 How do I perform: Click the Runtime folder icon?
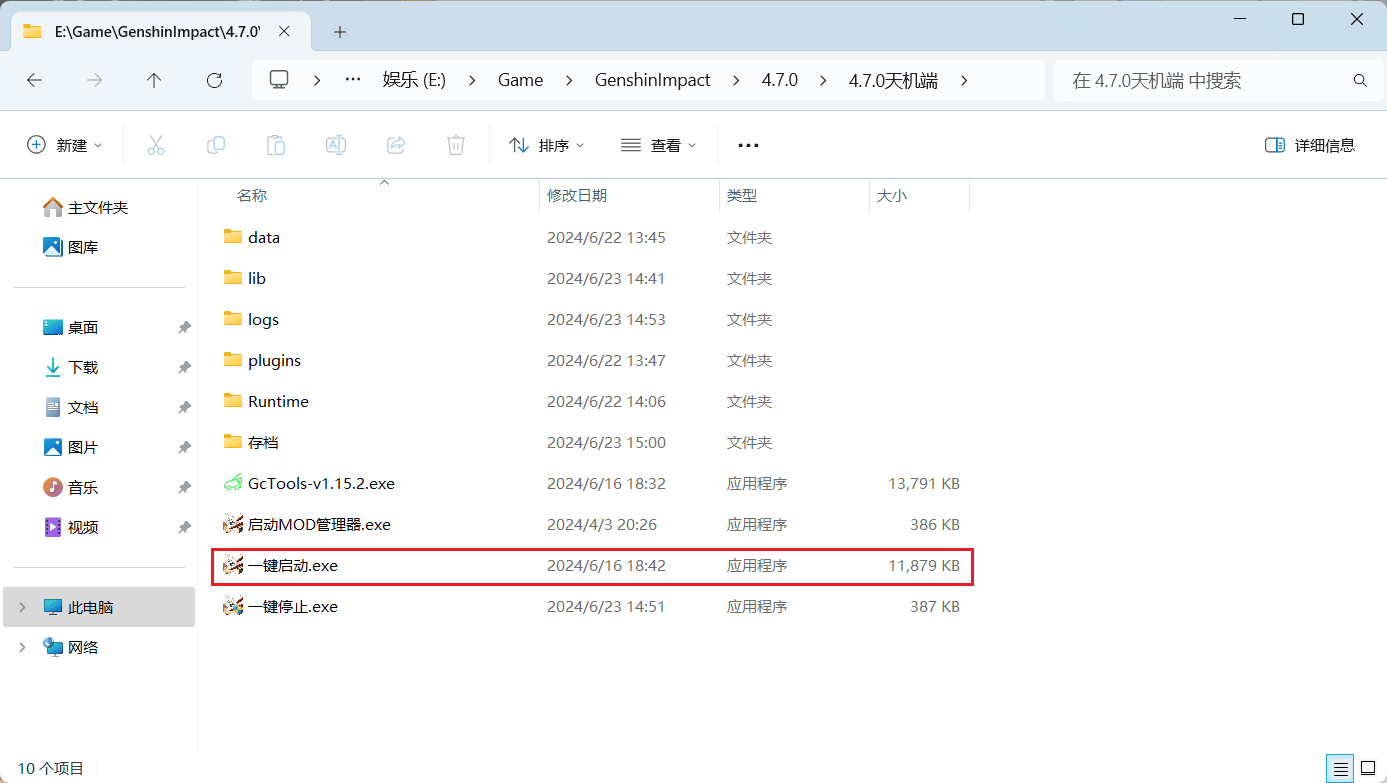point(233,401)
